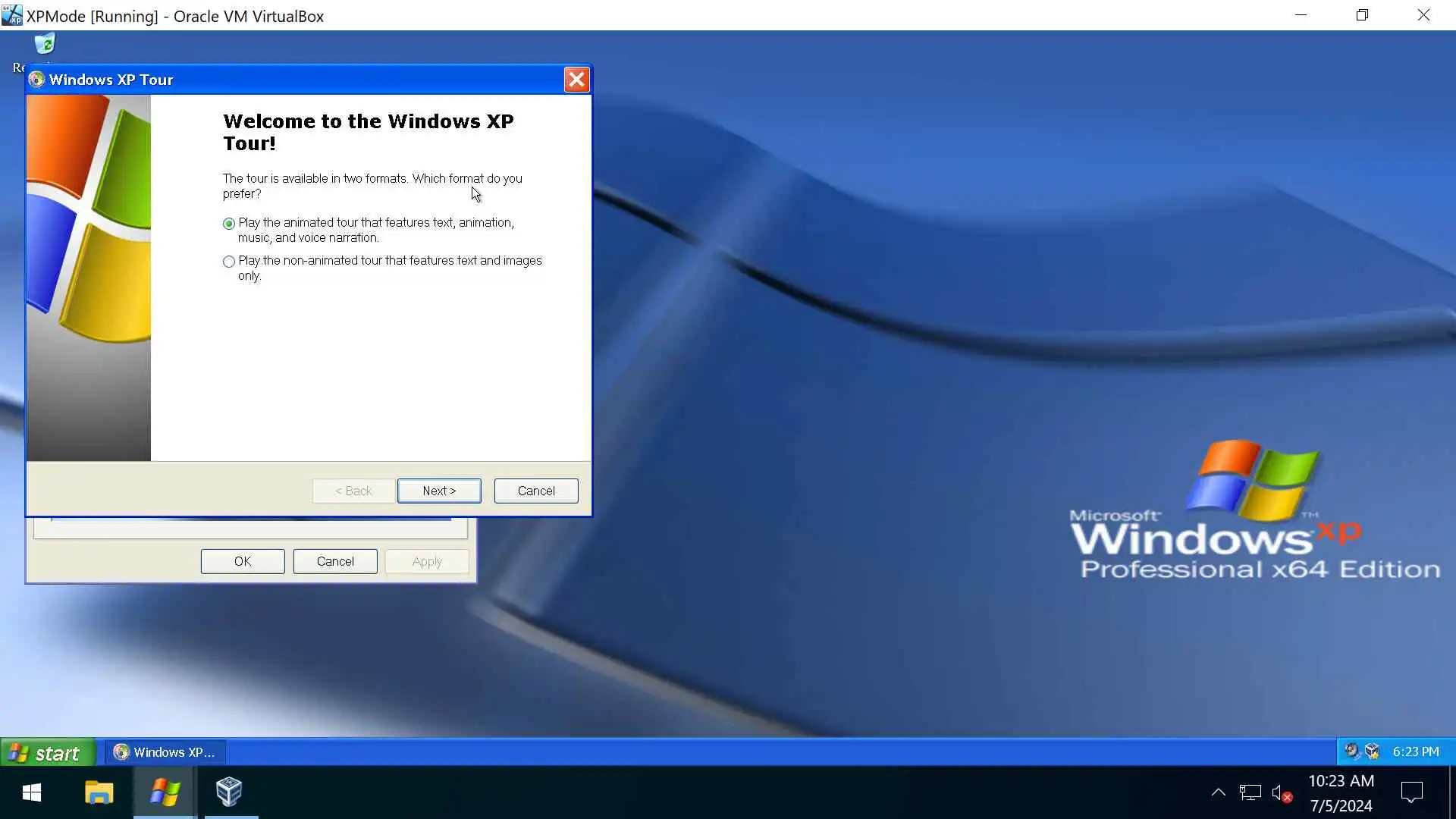Image resolution: width=1456 pixels, height=819 pixels.
Task: Click the VirtualBox guest additions tray icon
Action: click(1372, 751)
